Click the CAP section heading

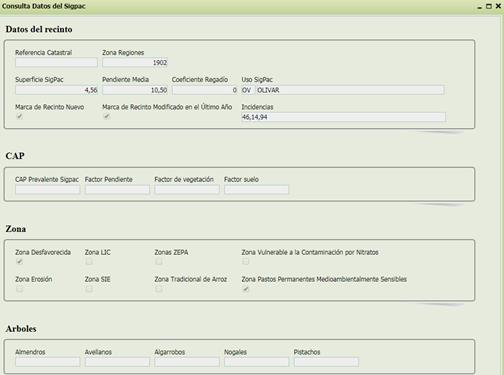point(15,156)
